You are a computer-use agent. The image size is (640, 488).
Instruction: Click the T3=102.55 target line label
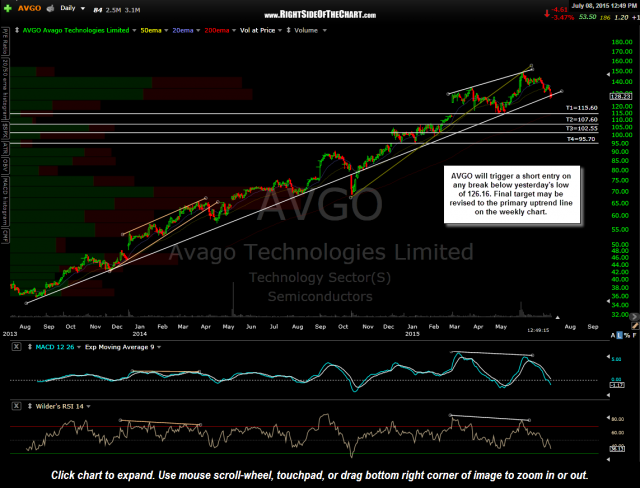[x=581, y=129]
